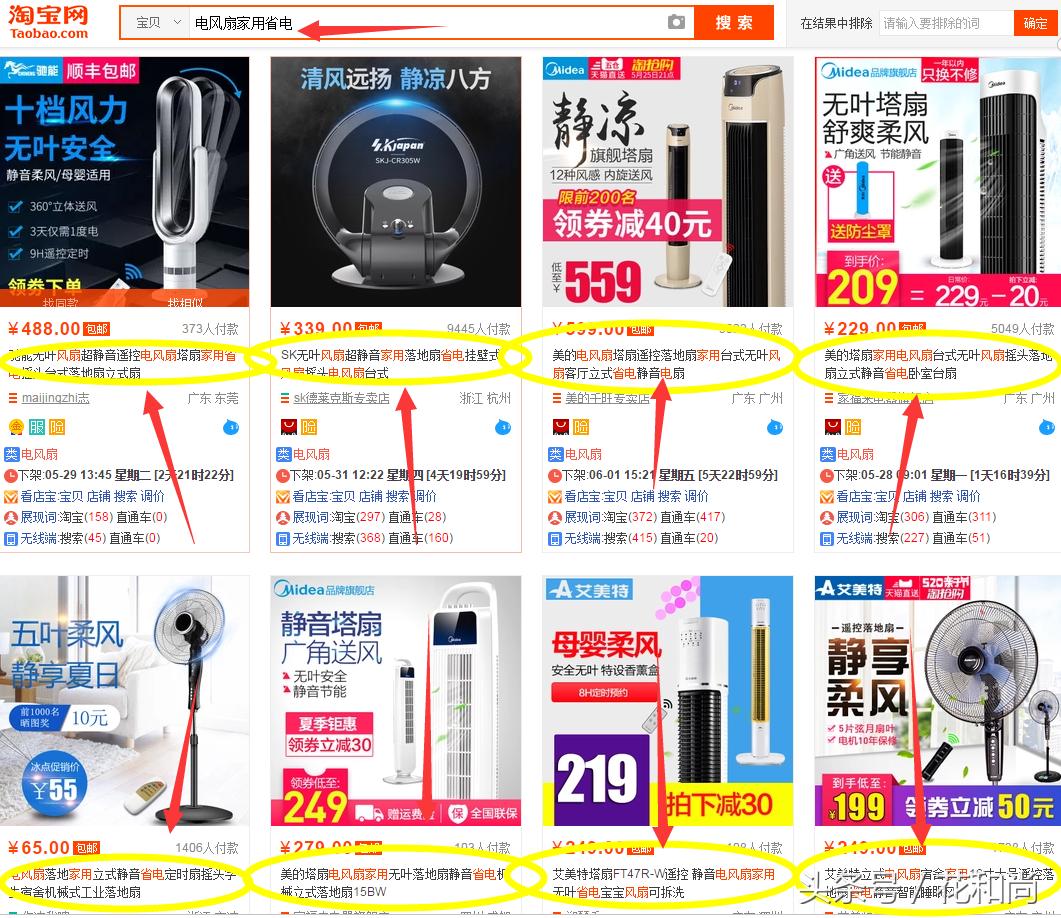Open the 十档风力 bladeless fan thumbnail
The image size is (1061, 918).
tap(125, 181)
